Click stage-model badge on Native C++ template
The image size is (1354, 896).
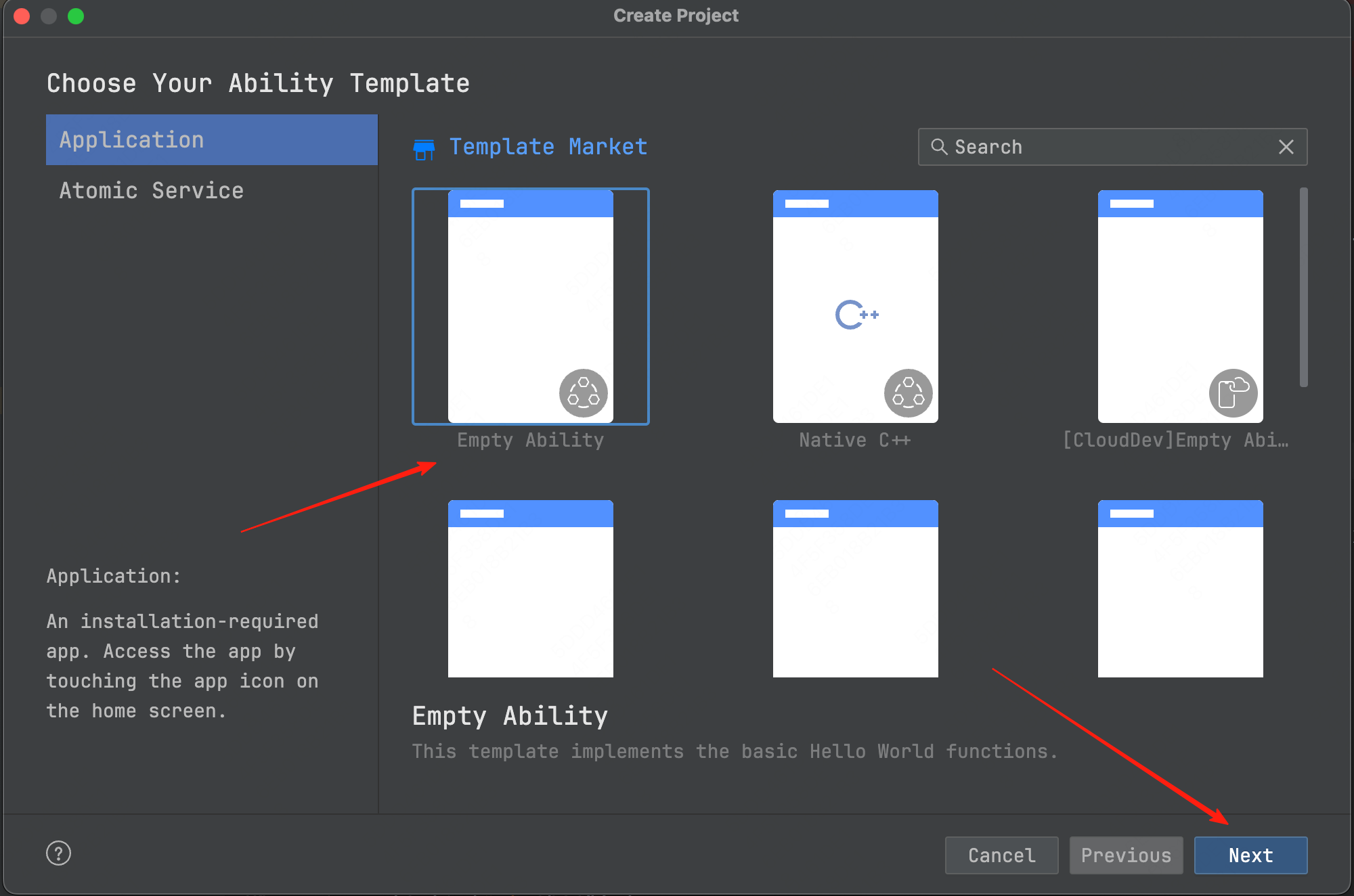(x=908, y=393)
